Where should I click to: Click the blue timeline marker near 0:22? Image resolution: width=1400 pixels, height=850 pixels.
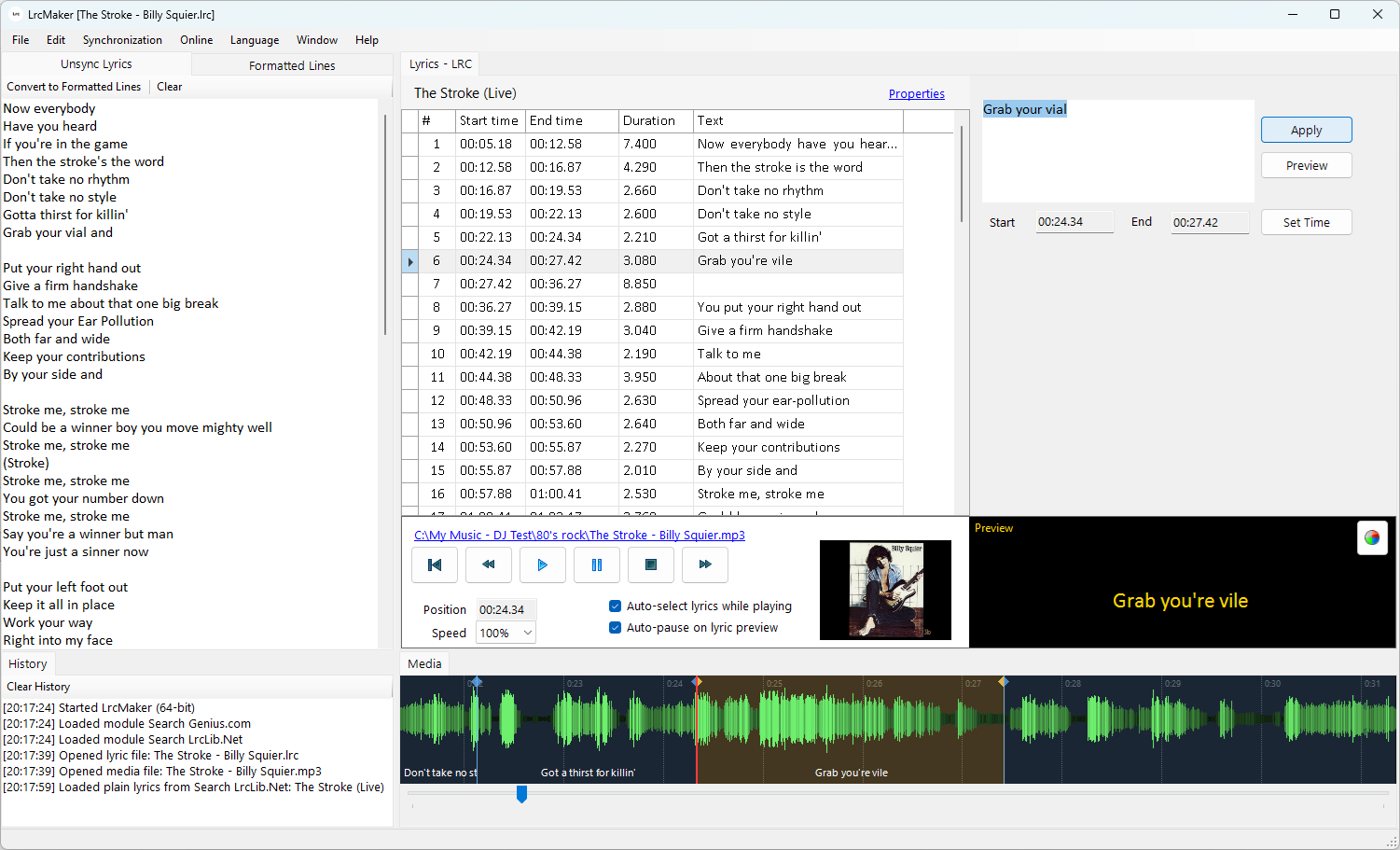point(477,682)
